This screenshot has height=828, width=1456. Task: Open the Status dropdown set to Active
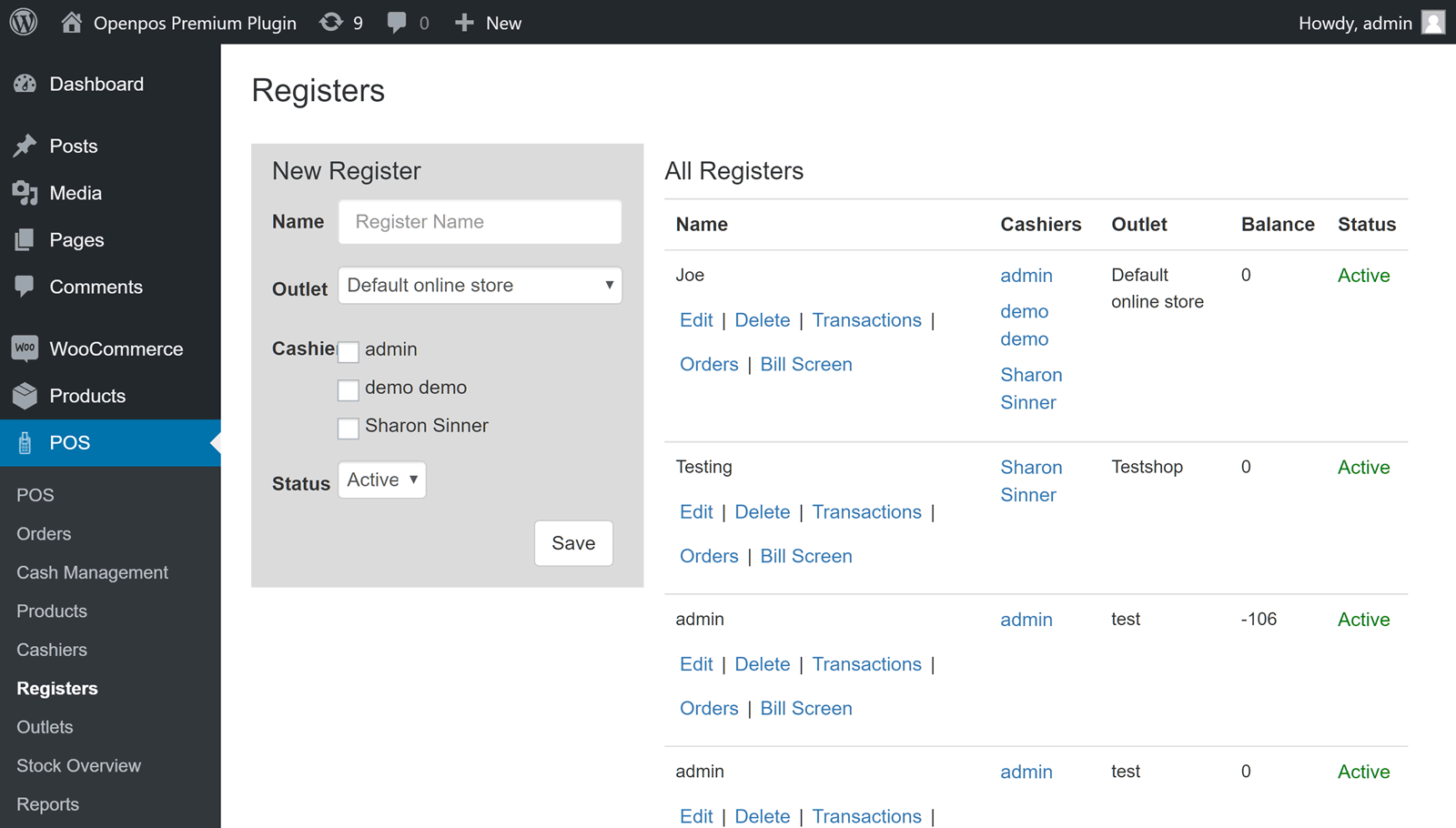[x=381, y=480]
